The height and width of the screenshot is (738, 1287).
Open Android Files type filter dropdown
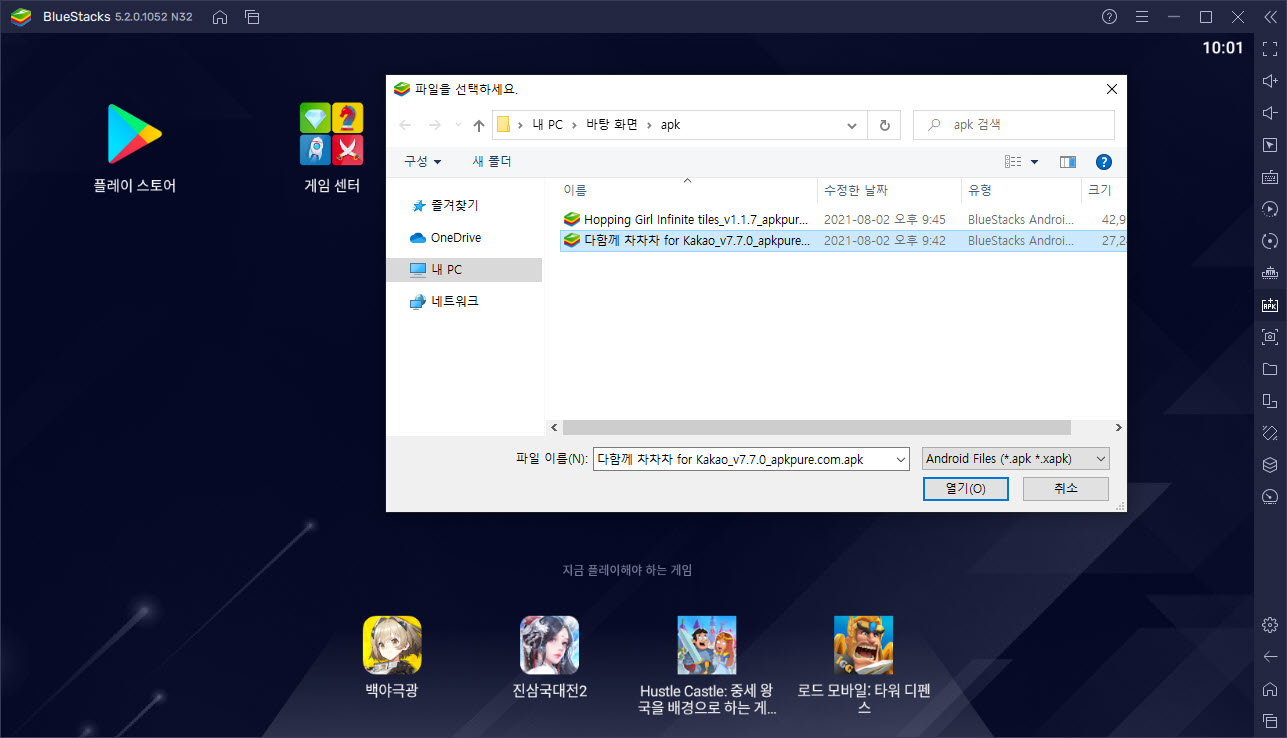(x=1016, y=459)
